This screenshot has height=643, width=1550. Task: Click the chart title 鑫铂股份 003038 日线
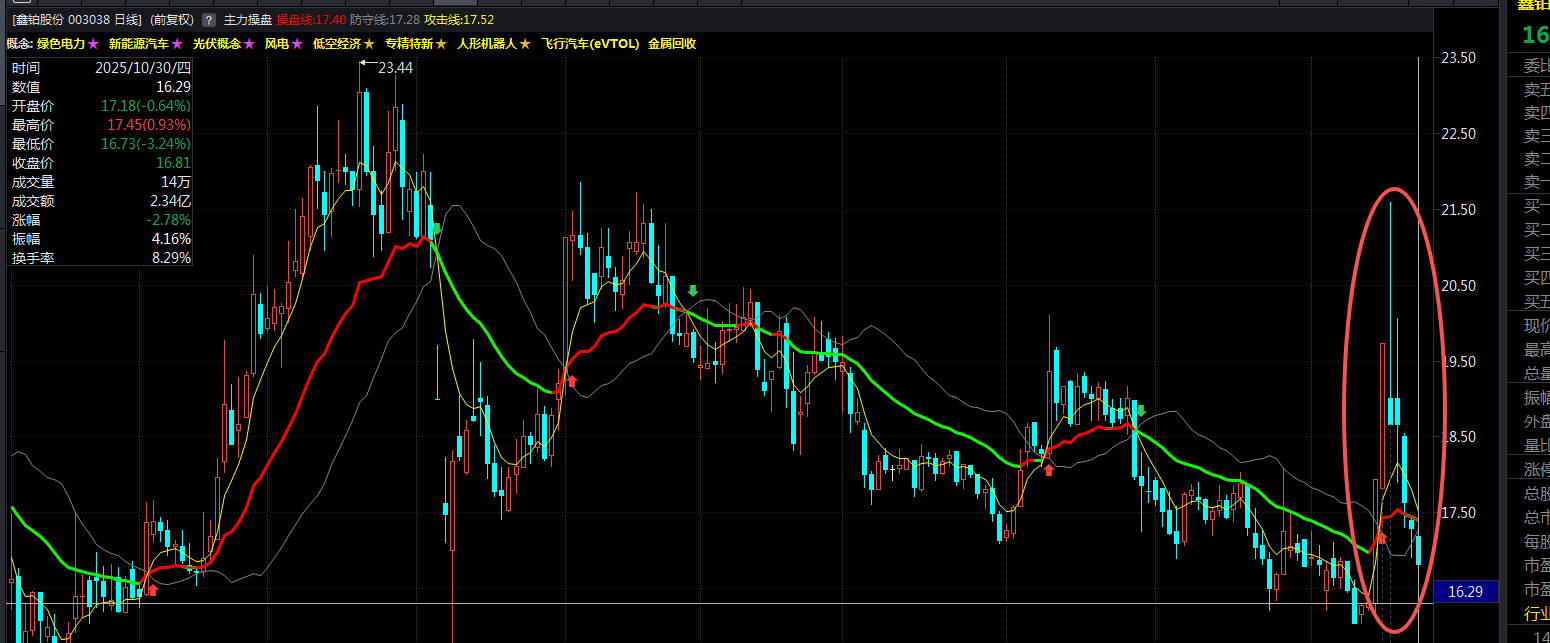pyautogui.click(x=77, y=20)
